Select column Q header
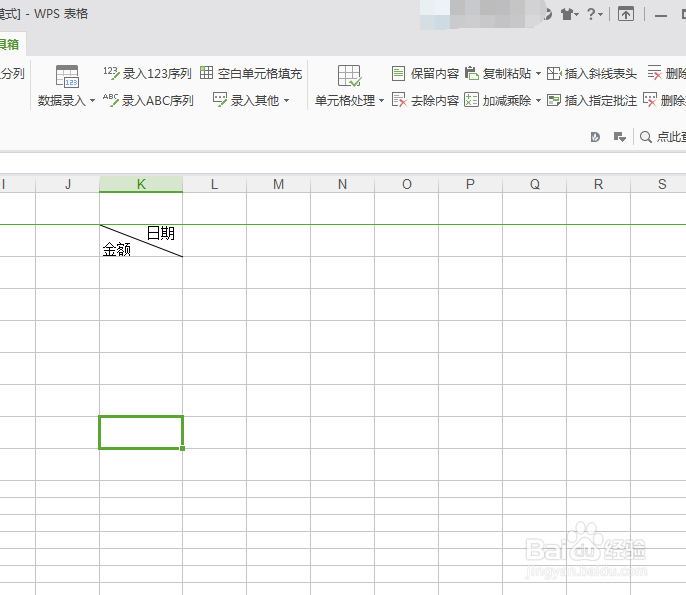 pos(535,184)
